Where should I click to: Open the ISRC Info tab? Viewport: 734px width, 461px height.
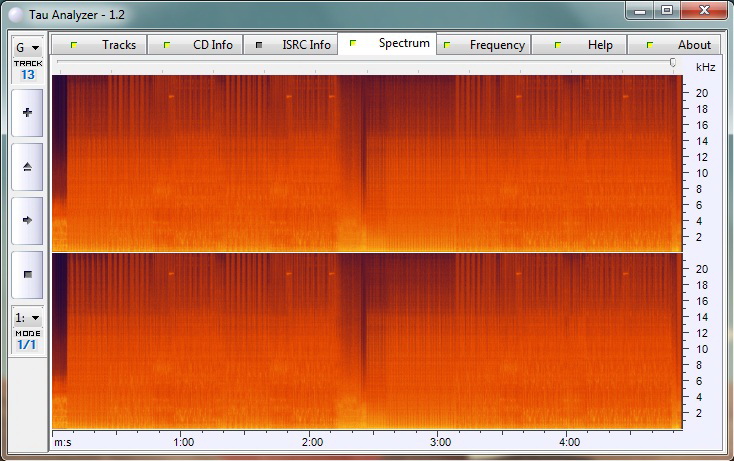point(290,45)
